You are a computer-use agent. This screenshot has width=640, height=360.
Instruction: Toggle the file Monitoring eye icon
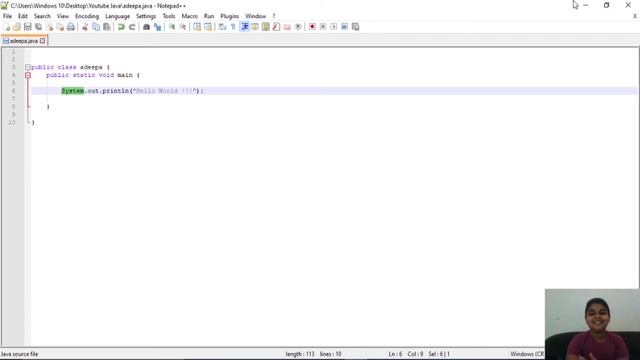298,27
